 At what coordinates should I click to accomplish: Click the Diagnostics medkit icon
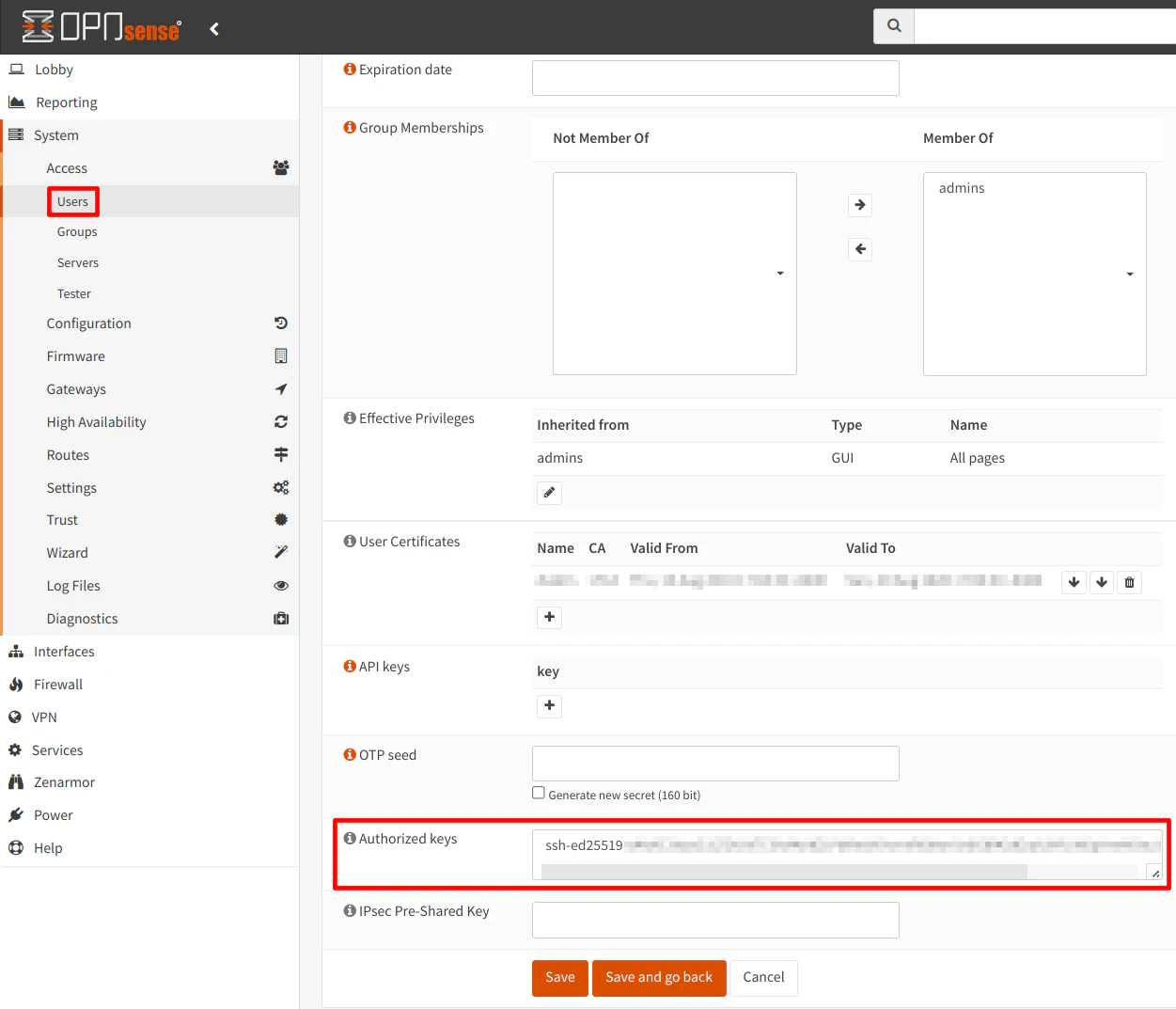tap(281, 619)
